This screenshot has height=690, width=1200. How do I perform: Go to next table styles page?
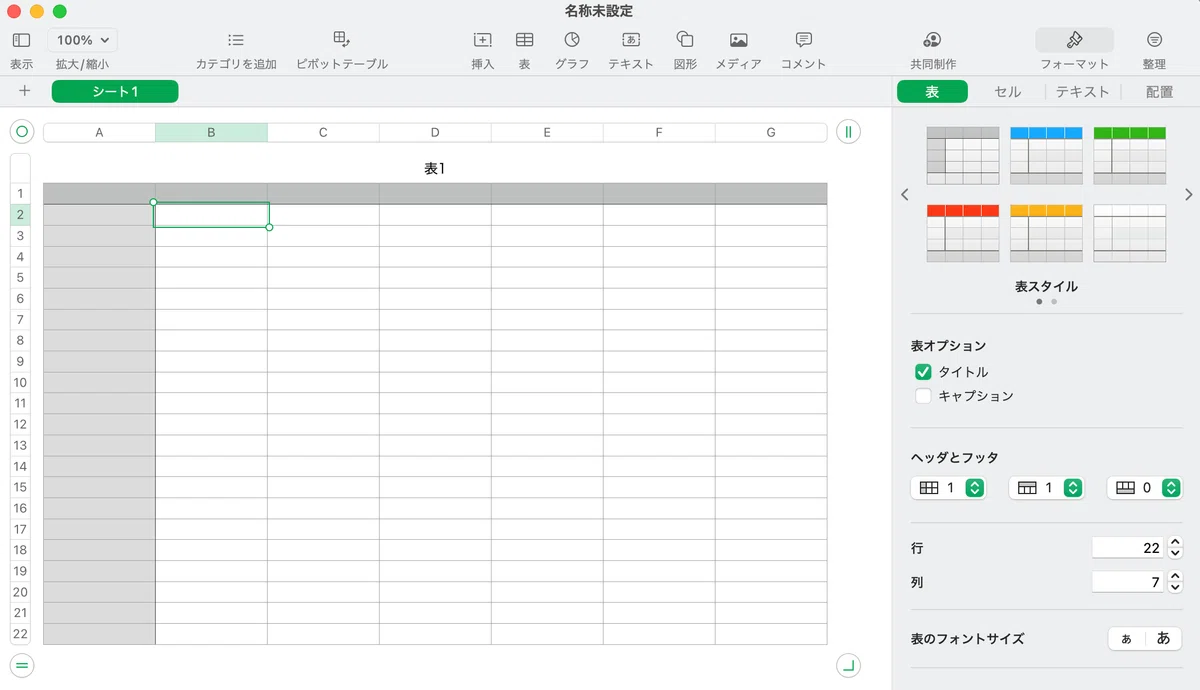[x=1189, y=195]
